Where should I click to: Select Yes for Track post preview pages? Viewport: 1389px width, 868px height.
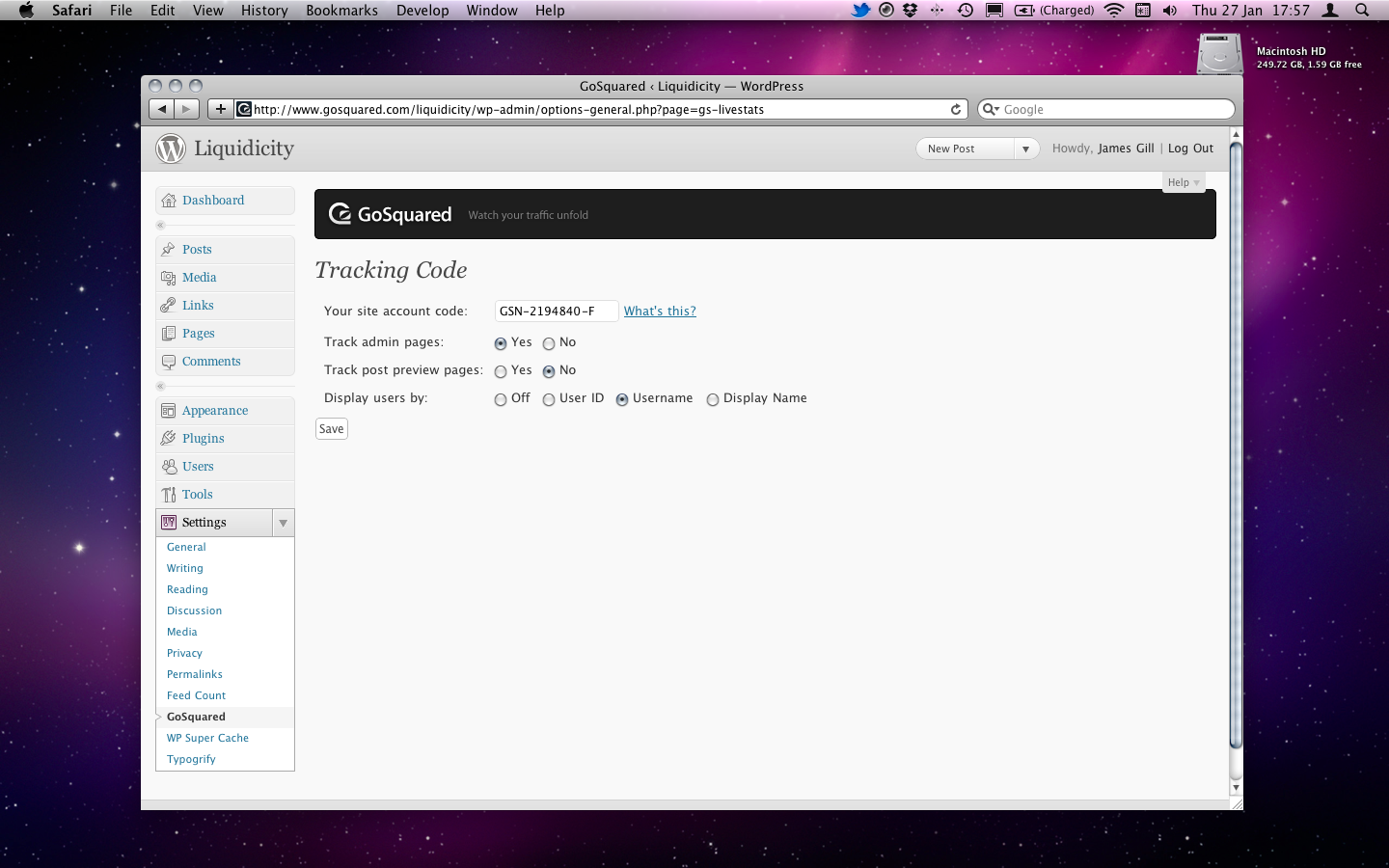pyautogui.click(x=501, y=371)
